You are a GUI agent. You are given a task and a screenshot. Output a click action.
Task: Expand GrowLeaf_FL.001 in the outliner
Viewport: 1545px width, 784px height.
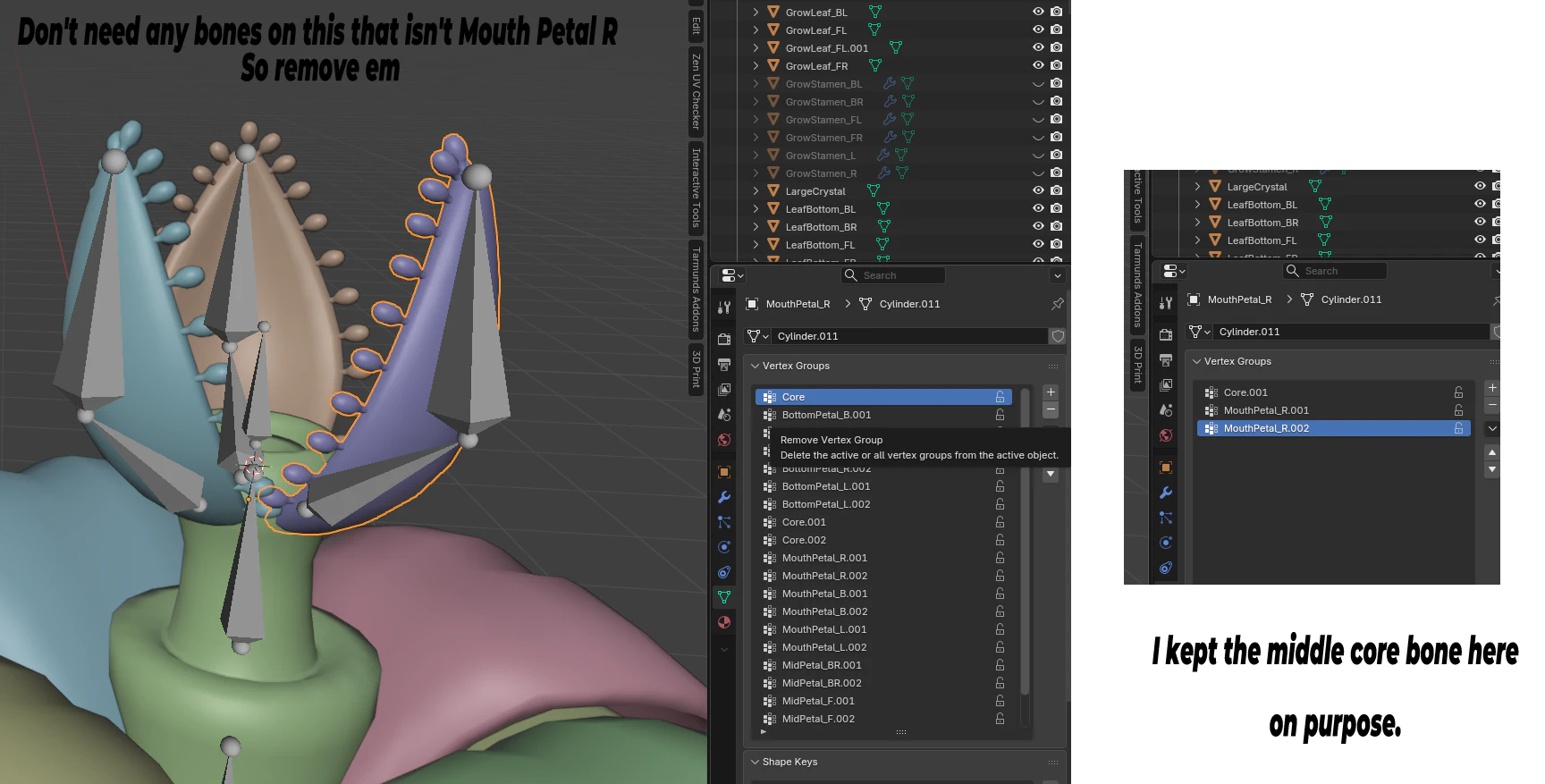point(756,47)
